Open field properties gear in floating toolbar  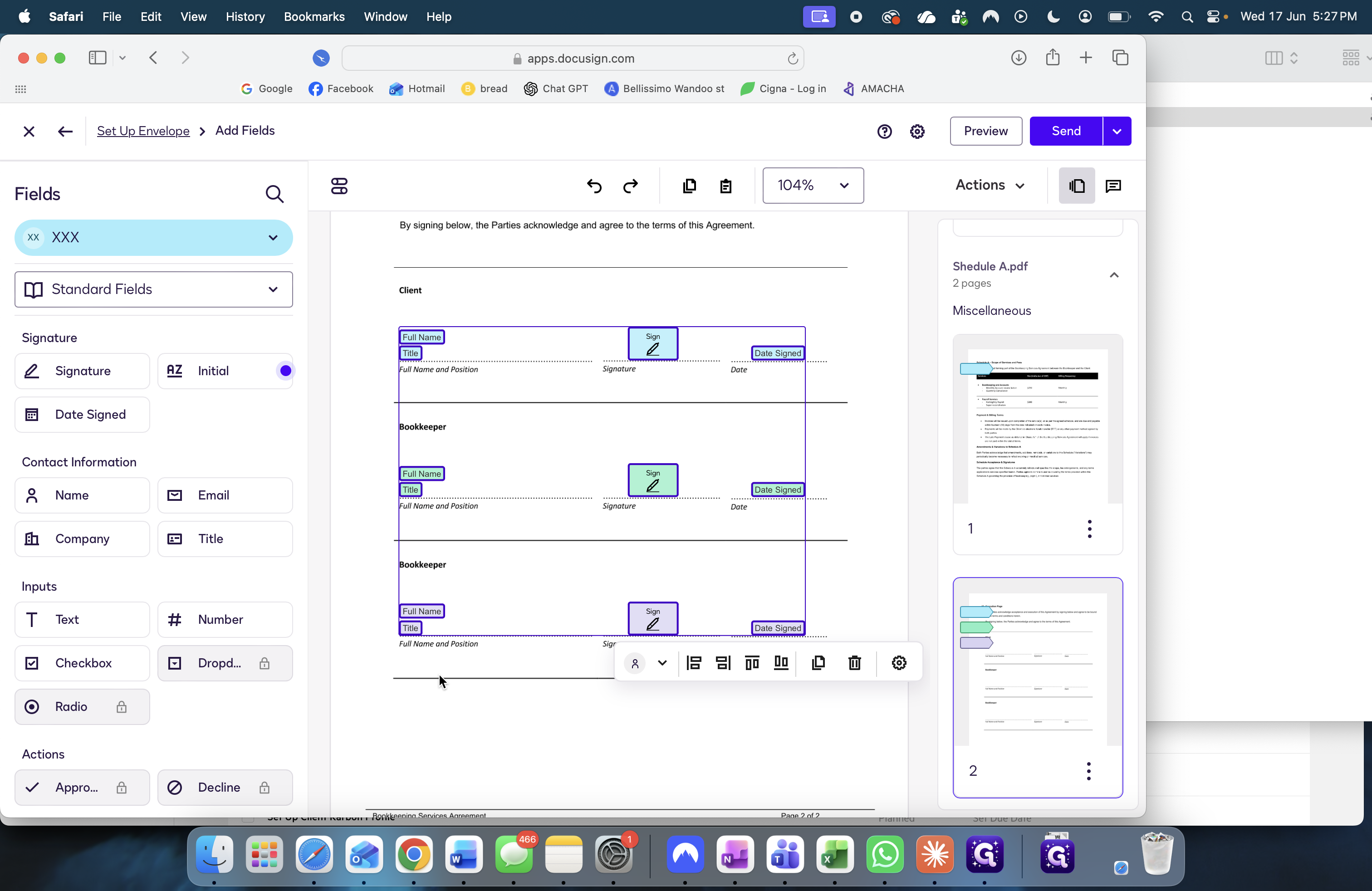tap(899, 663)
